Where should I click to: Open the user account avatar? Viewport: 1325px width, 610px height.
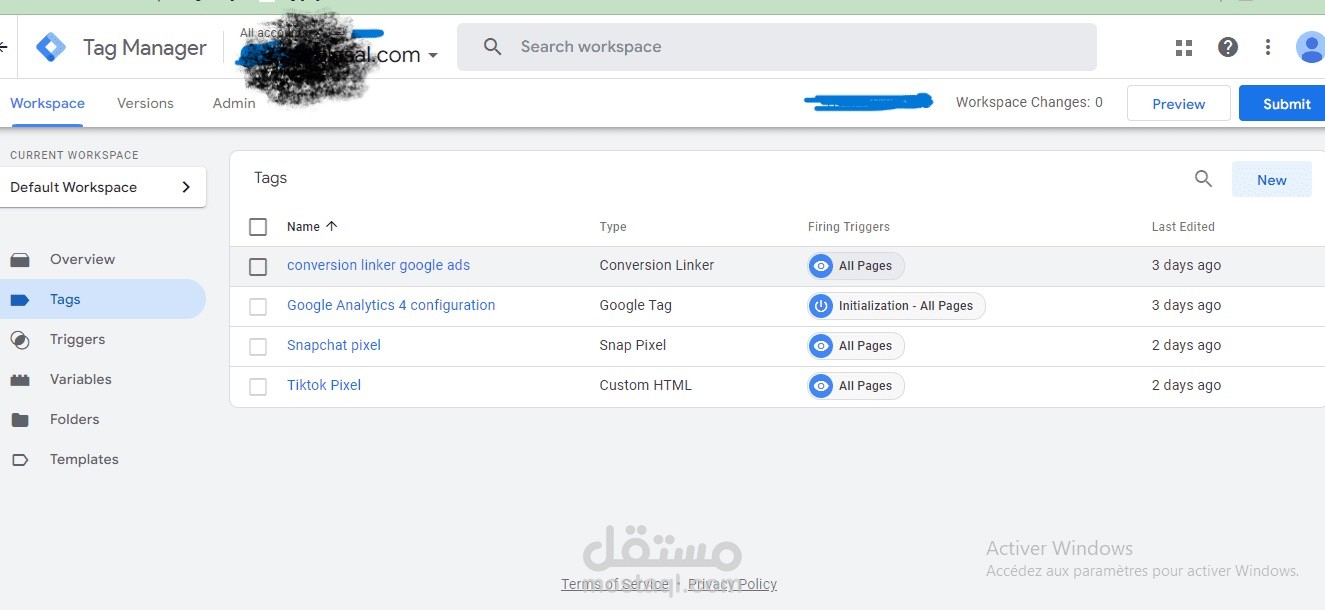click(x=1310, y=47)
